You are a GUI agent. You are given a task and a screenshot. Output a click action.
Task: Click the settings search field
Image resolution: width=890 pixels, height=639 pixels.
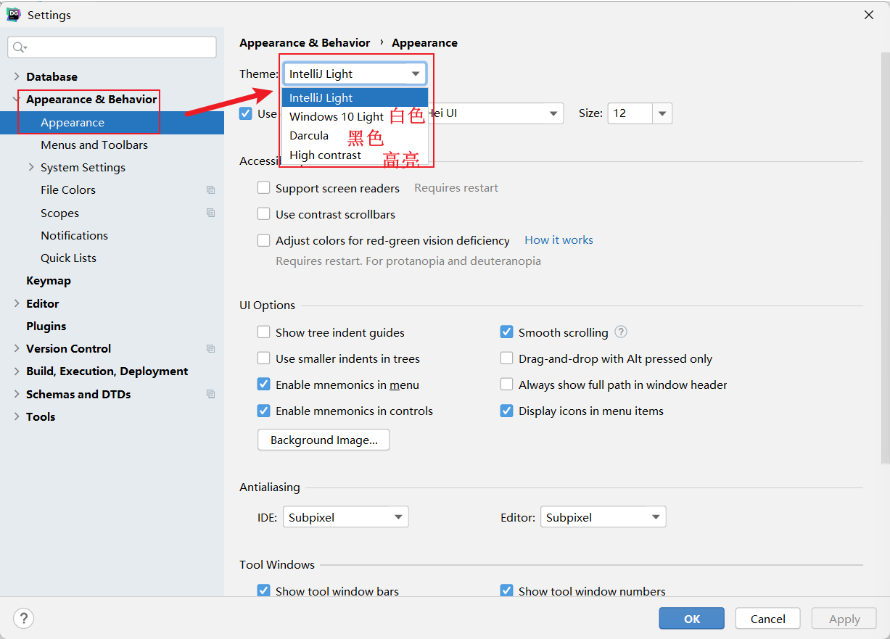pyautogui.click(x=112, y=47)
